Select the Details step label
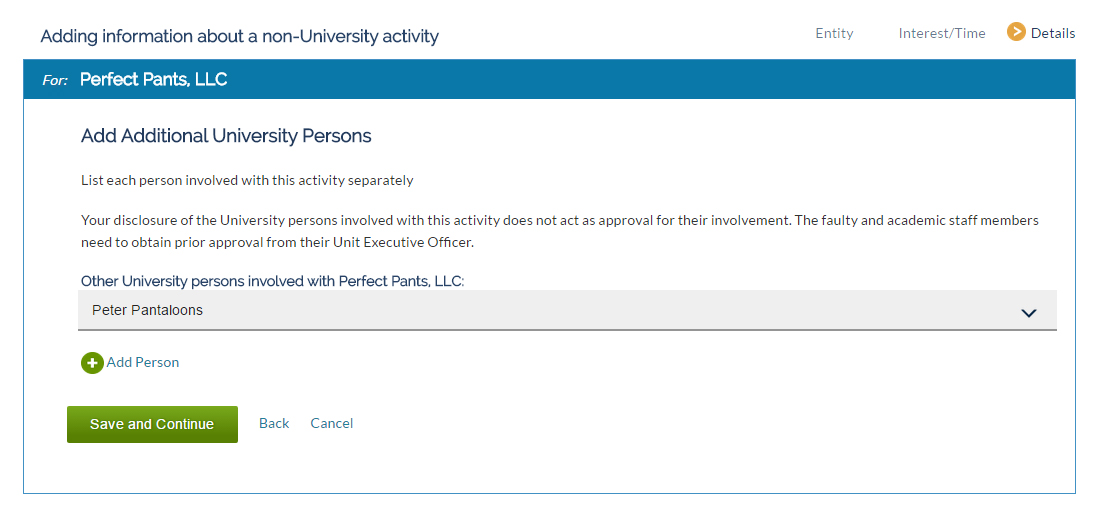1101x528 pixels. tap(1053, 33)
